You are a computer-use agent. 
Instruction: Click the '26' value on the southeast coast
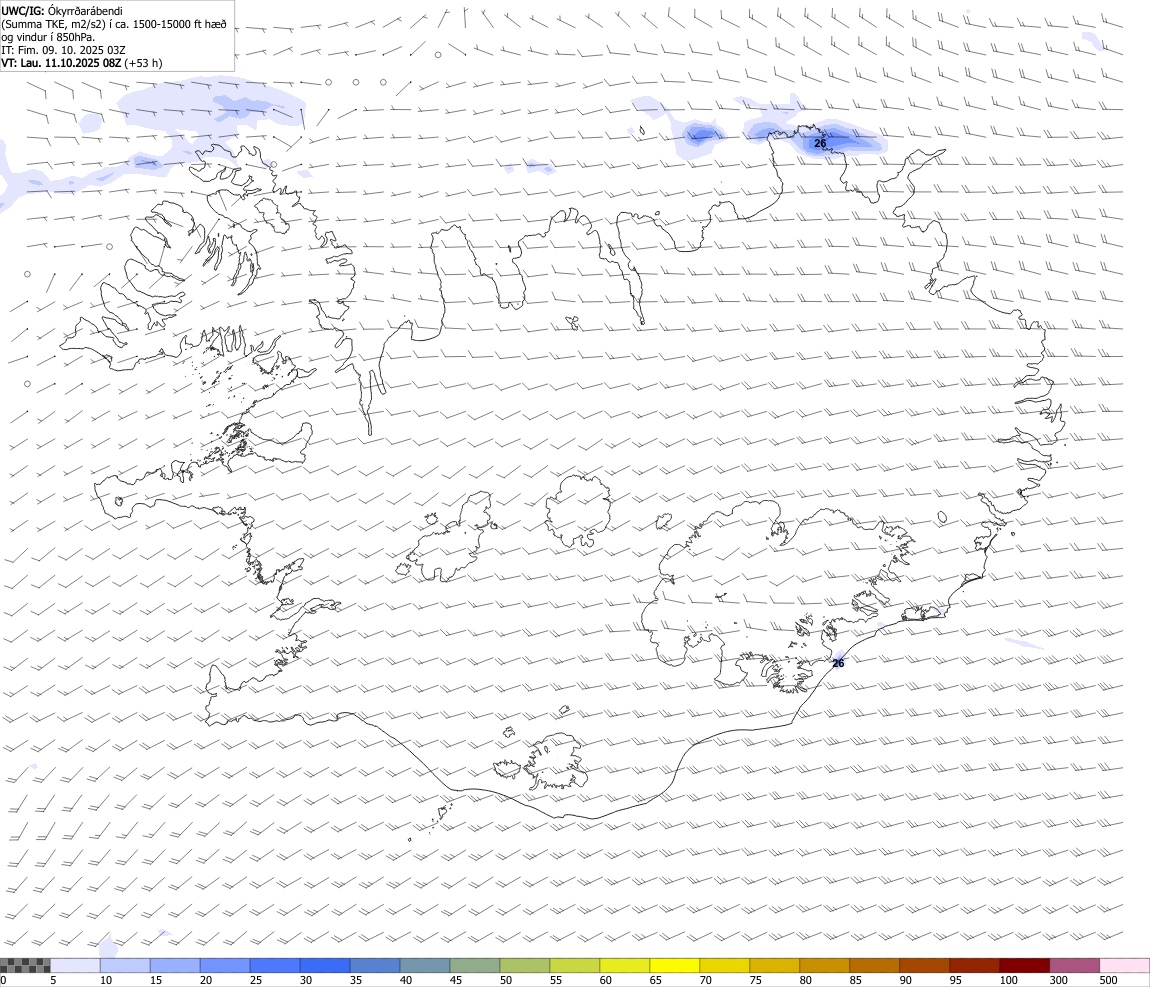(838, 663)
